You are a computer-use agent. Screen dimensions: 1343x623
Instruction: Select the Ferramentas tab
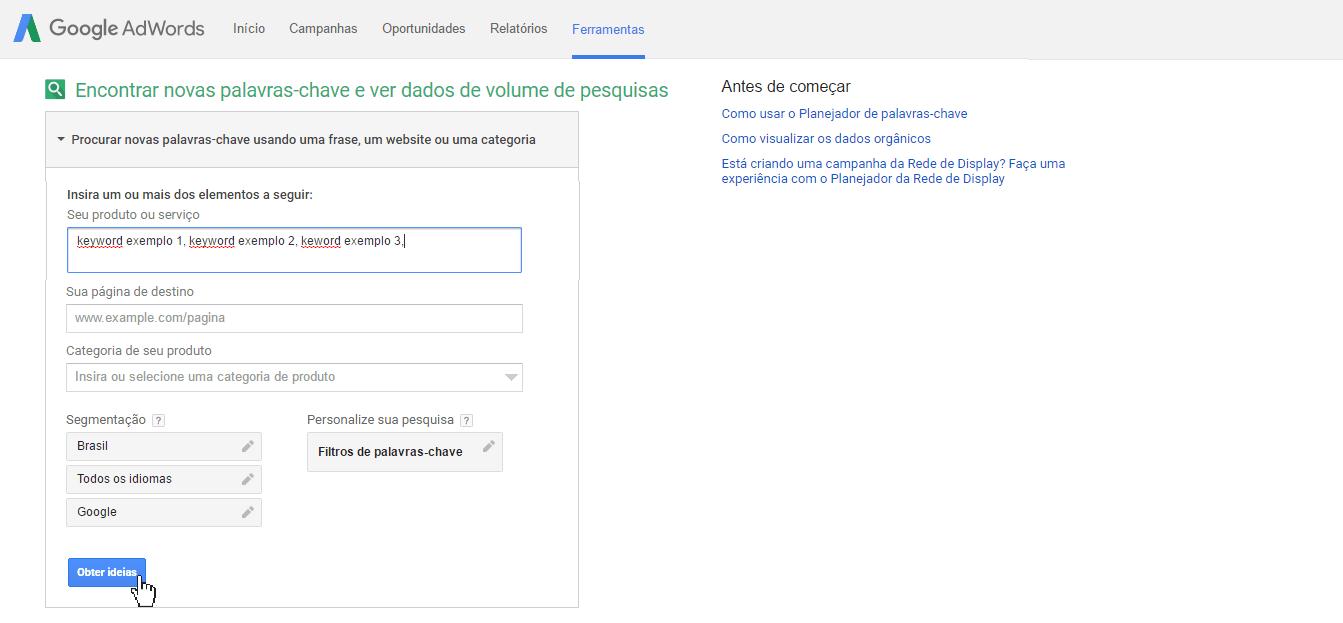pyautogui.click(x=608, y=30)
